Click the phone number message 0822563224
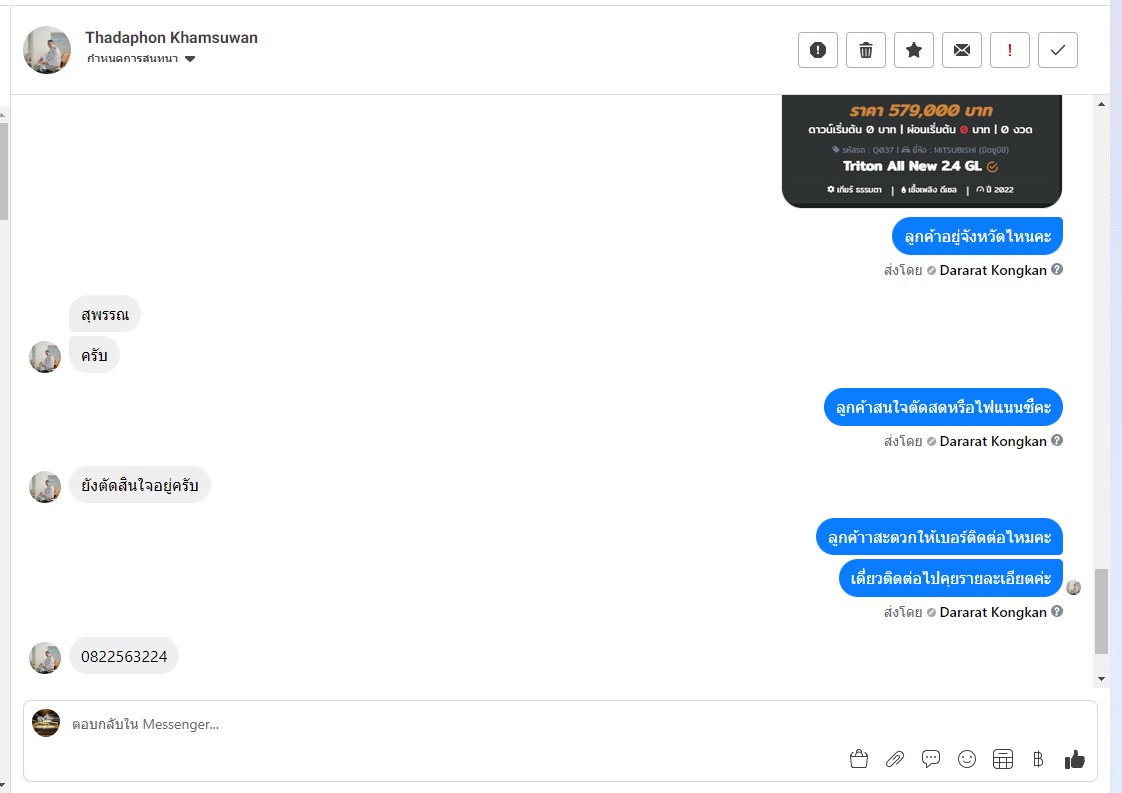1122x793 pixels. [124, 656]
